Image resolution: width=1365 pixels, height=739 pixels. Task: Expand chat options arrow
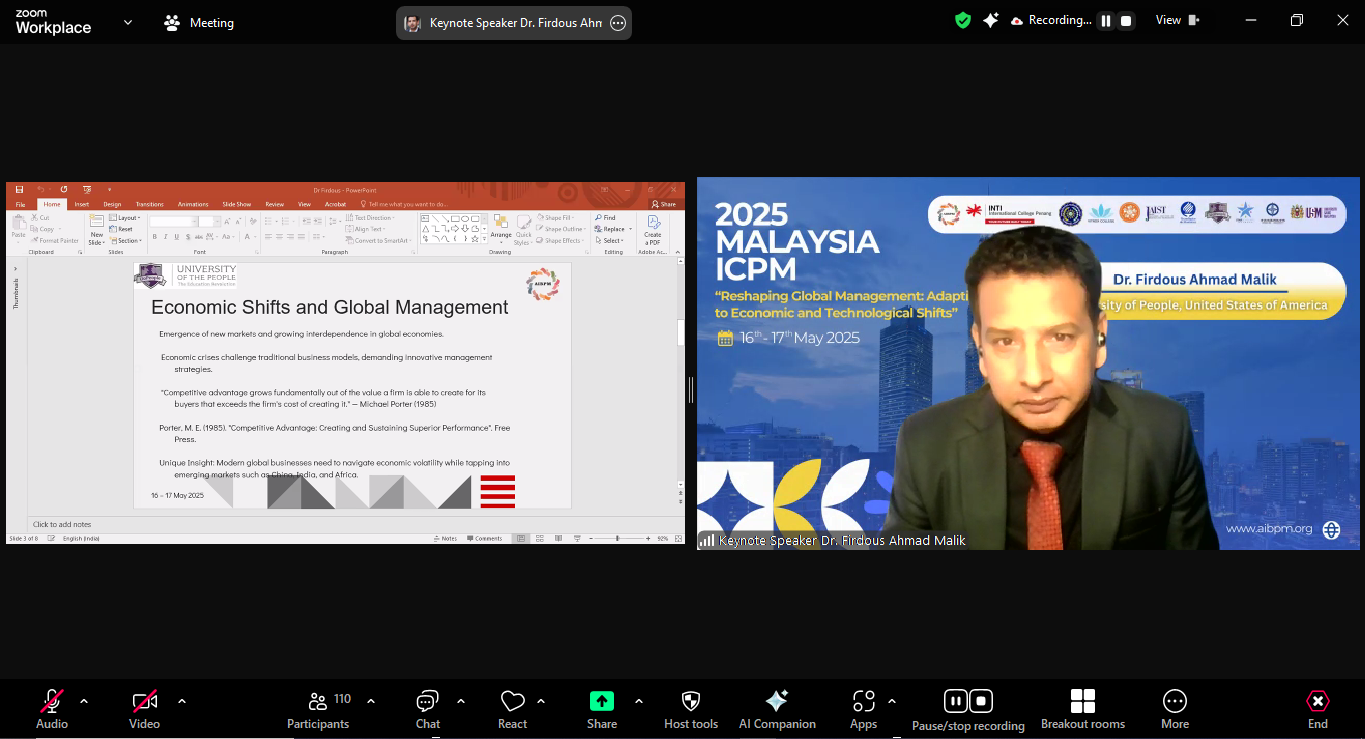pos(461,701)
